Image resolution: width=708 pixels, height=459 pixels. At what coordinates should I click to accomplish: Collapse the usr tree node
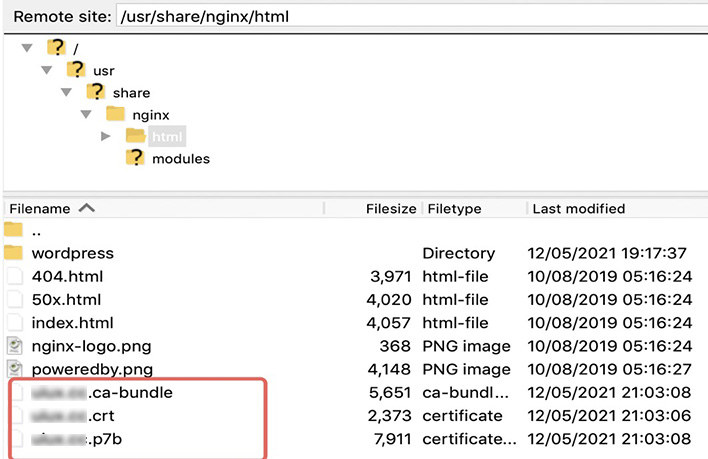click(x=47, y=70)
